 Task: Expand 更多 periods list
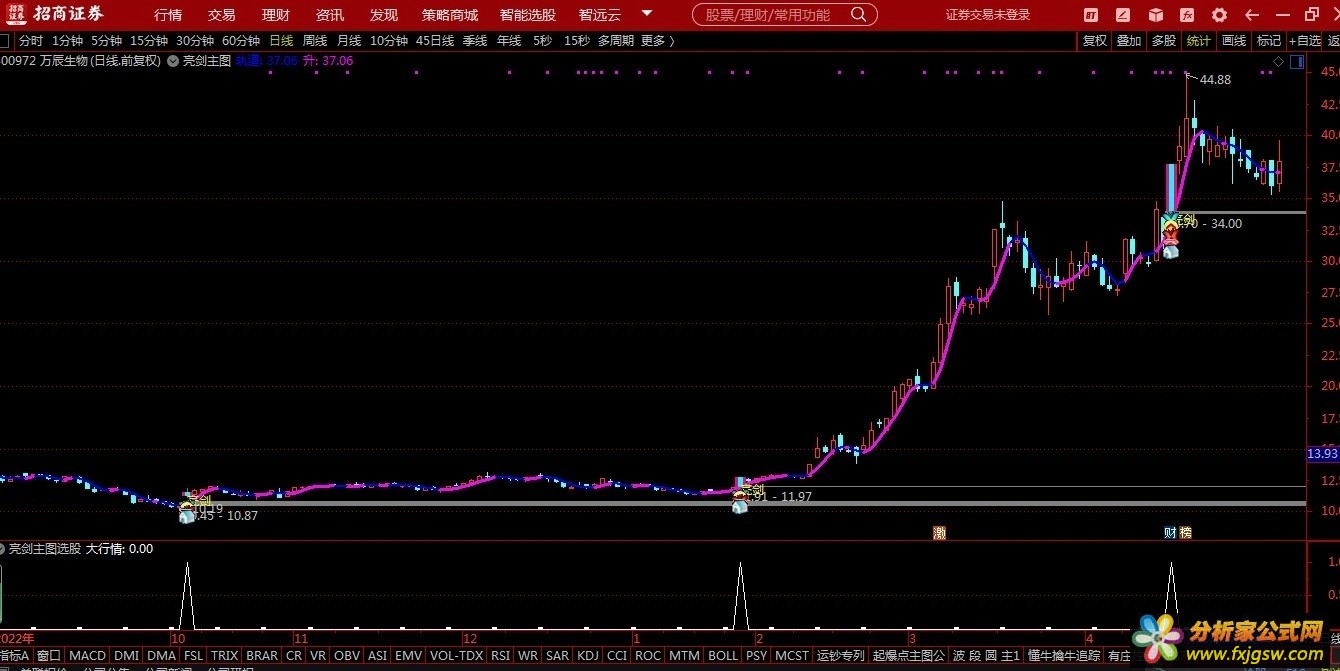click(657, 41)
